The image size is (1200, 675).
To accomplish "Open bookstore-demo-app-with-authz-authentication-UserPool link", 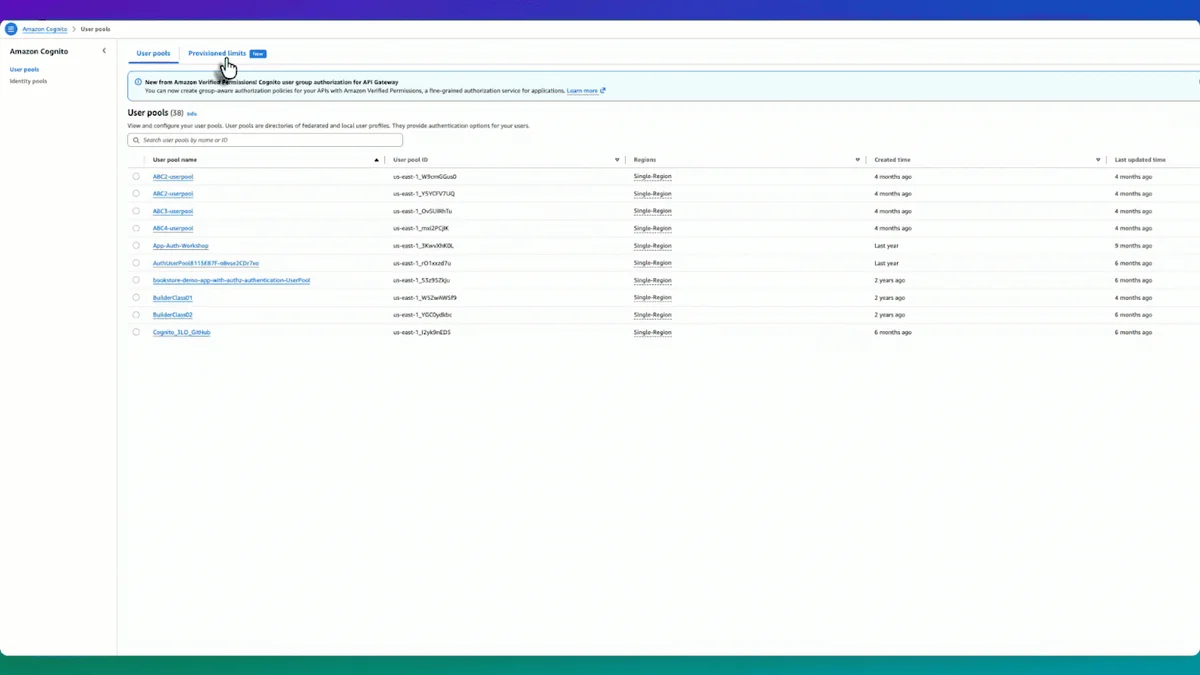I will [232, 280].
